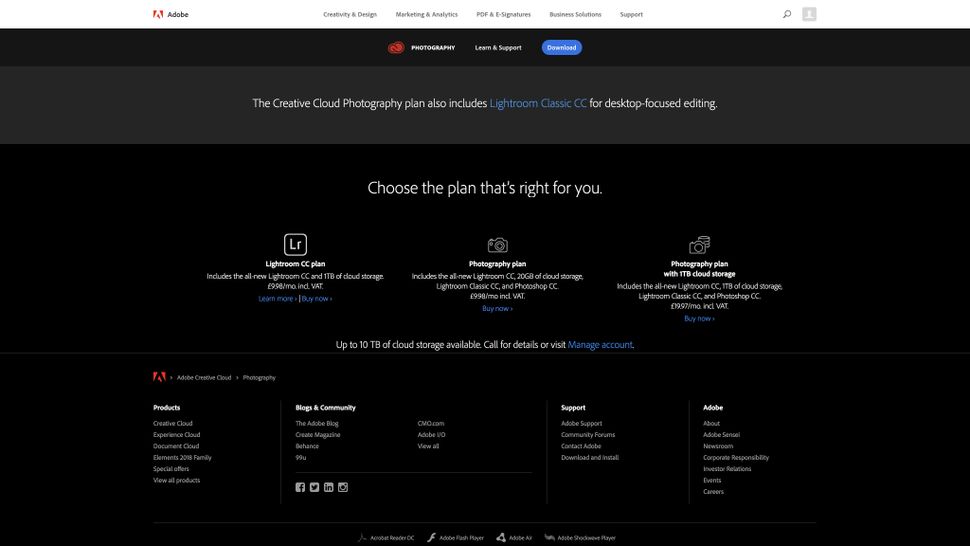Click Buy now under 1TB Photography plan
Viewport: 970px width, 546px height.
click(700, 318)
